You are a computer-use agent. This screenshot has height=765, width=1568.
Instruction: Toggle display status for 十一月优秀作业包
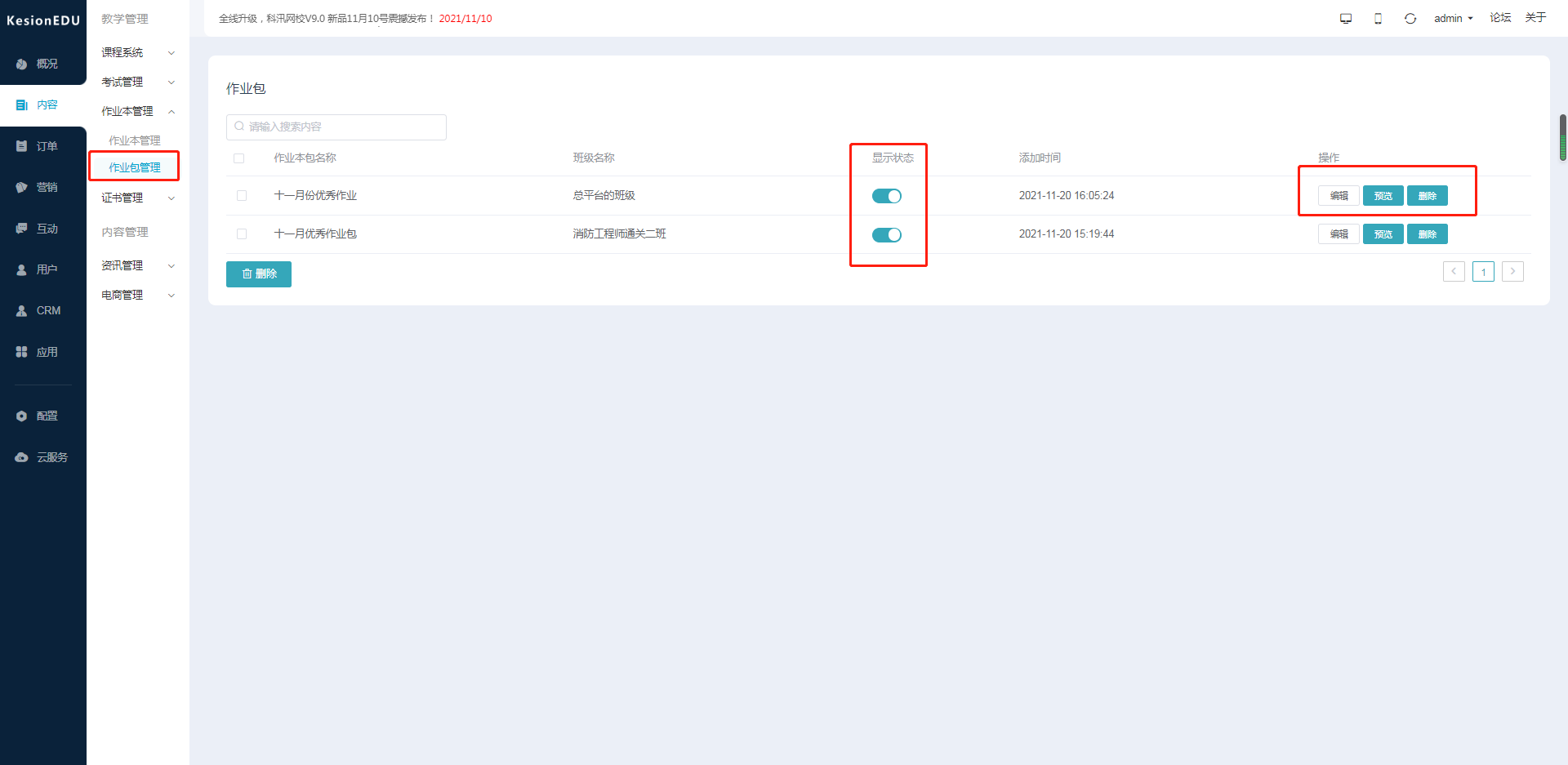[x=887, y=235]
